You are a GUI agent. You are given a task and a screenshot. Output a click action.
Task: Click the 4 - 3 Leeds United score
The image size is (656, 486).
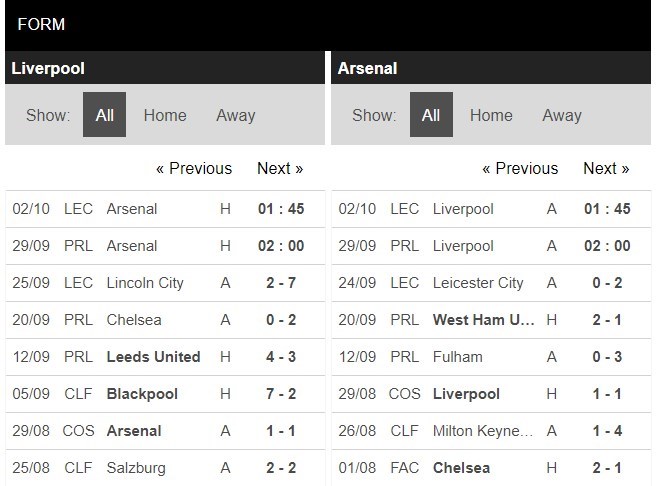280,357
